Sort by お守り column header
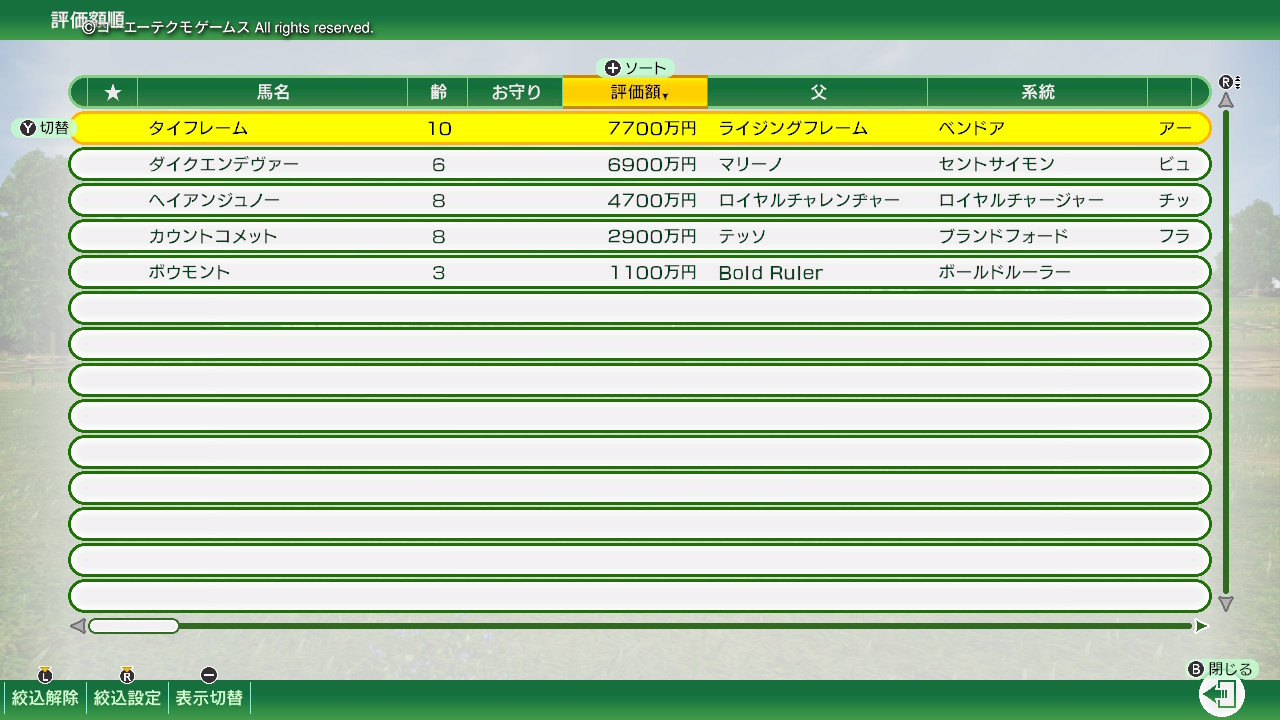 (x=516, y=92)
